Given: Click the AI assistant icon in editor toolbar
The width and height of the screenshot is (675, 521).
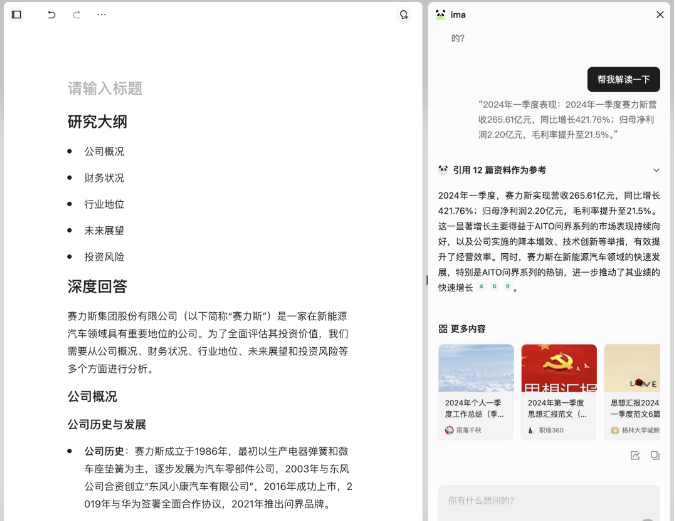Looking at the screenshot, I should tap(403, 15).
